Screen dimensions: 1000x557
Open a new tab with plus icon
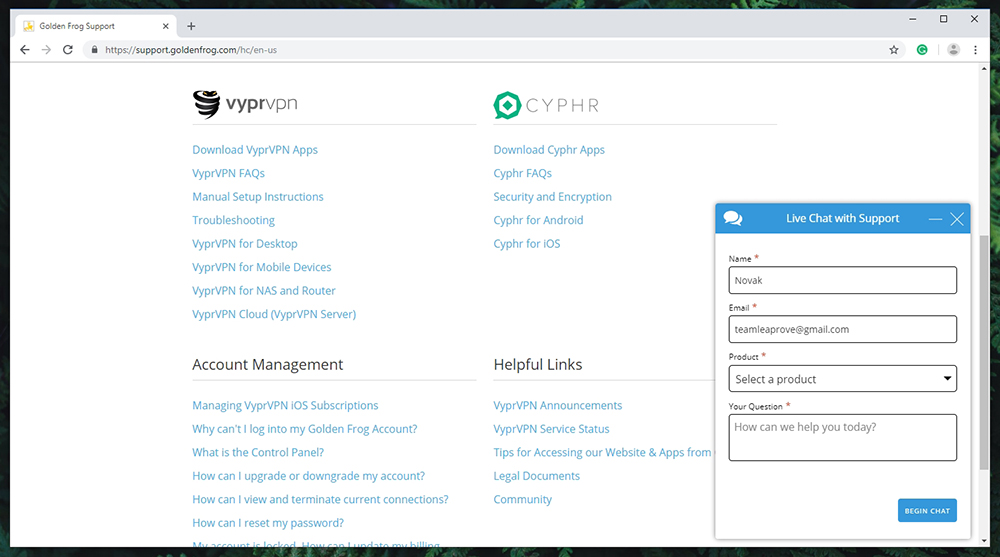(191, 26)
